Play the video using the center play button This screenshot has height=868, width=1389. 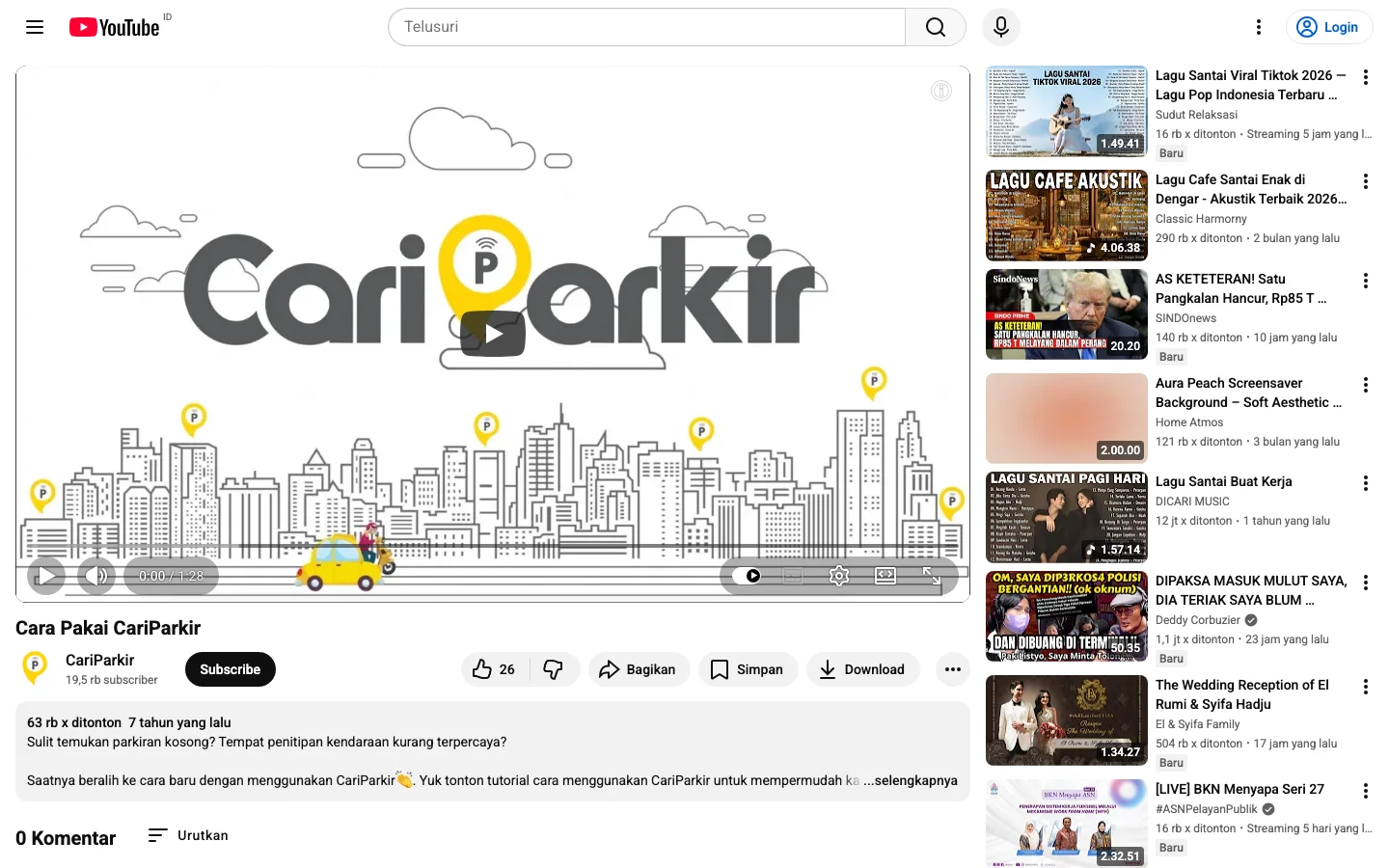[x=493, y=334]
